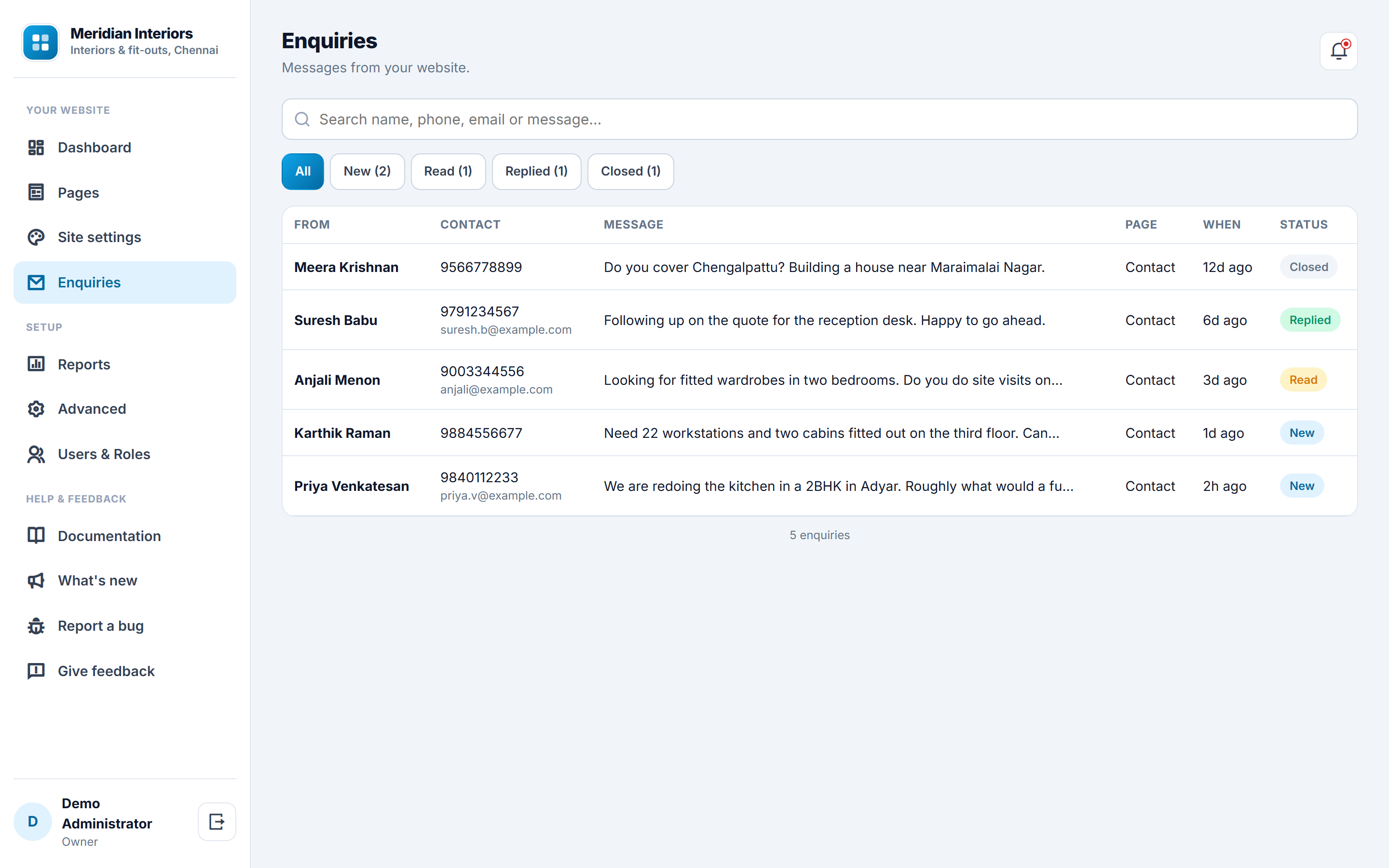Click the Documentation book icon
Image resolution: width=1389 pixels, height=868 pixels.
click(36, 536)
